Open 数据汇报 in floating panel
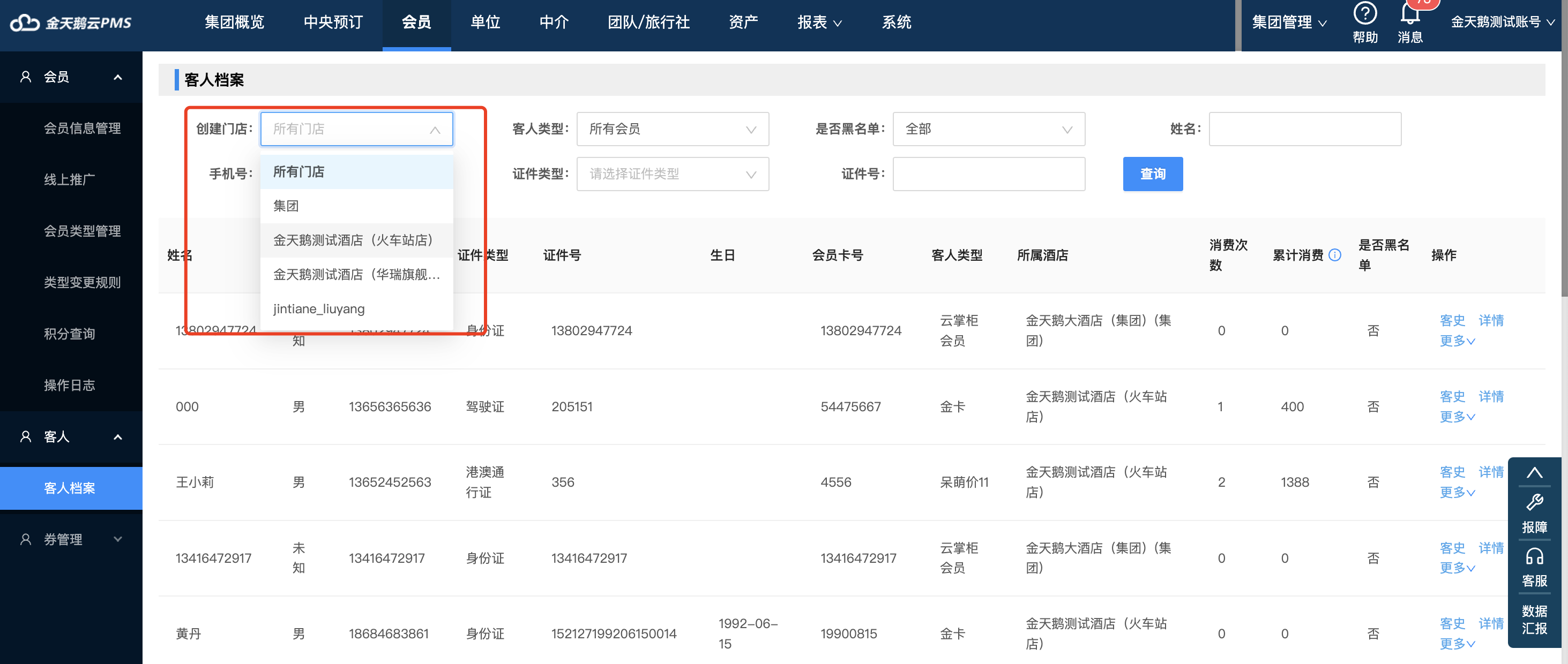 pos(1534,620)
